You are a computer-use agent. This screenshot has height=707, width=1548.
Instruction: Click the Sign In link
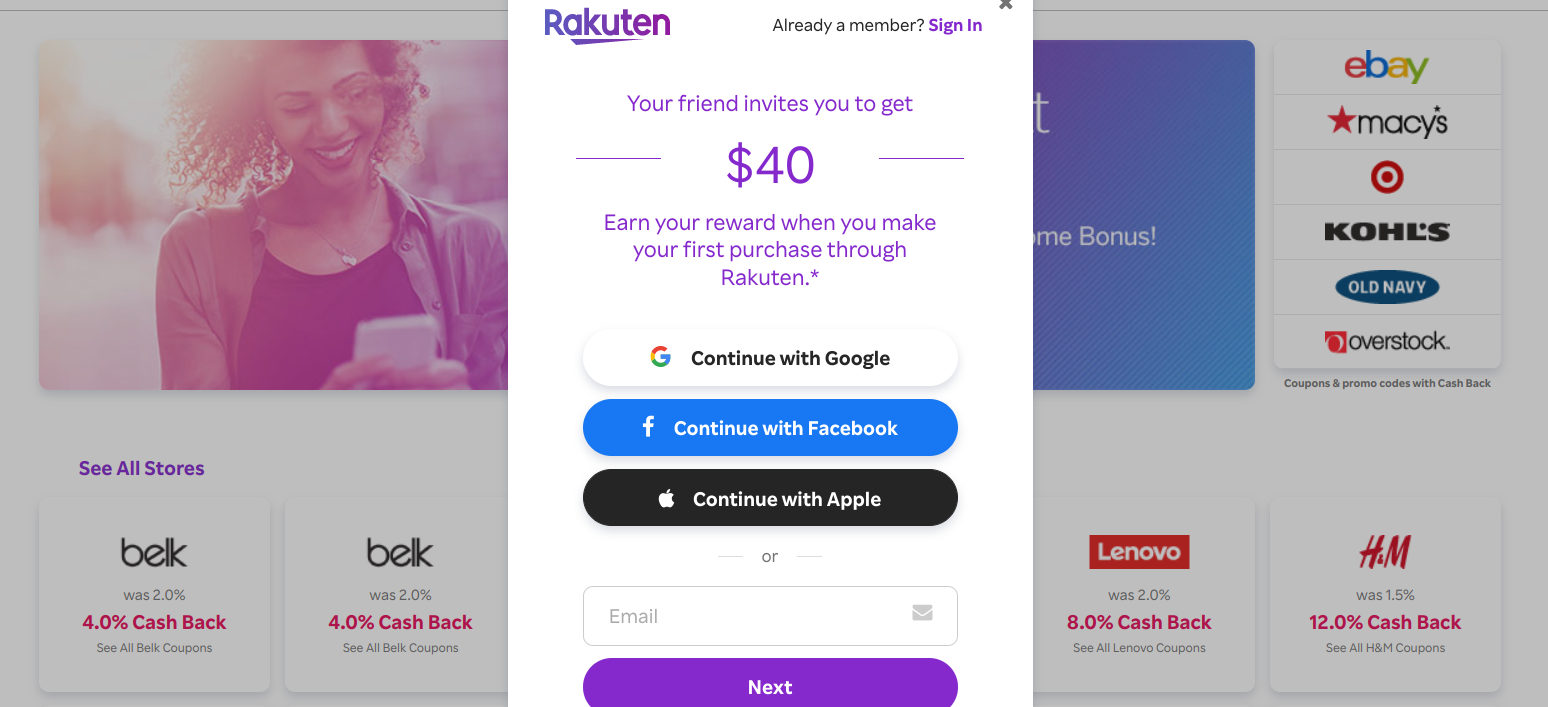(x=955, y=25)
